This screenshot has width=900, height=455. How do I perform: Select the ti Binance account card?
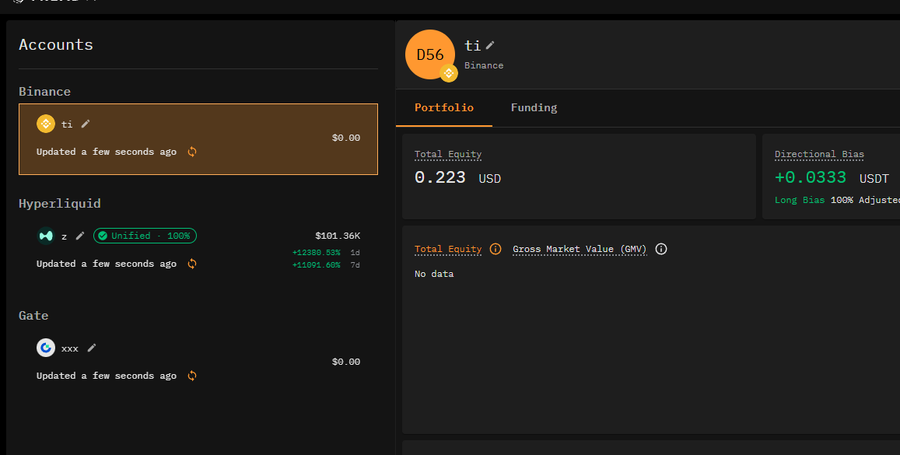coord(198,139)
